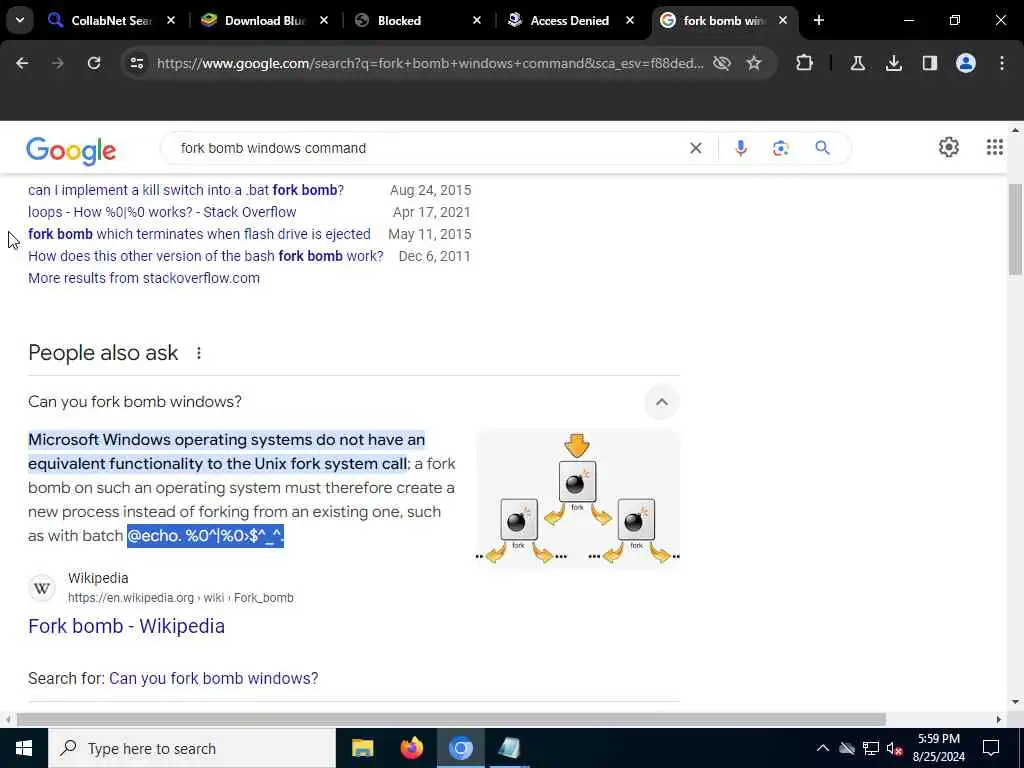Start voice search with the microphone
Screen dimensions: 1024x768
point(741,148)
